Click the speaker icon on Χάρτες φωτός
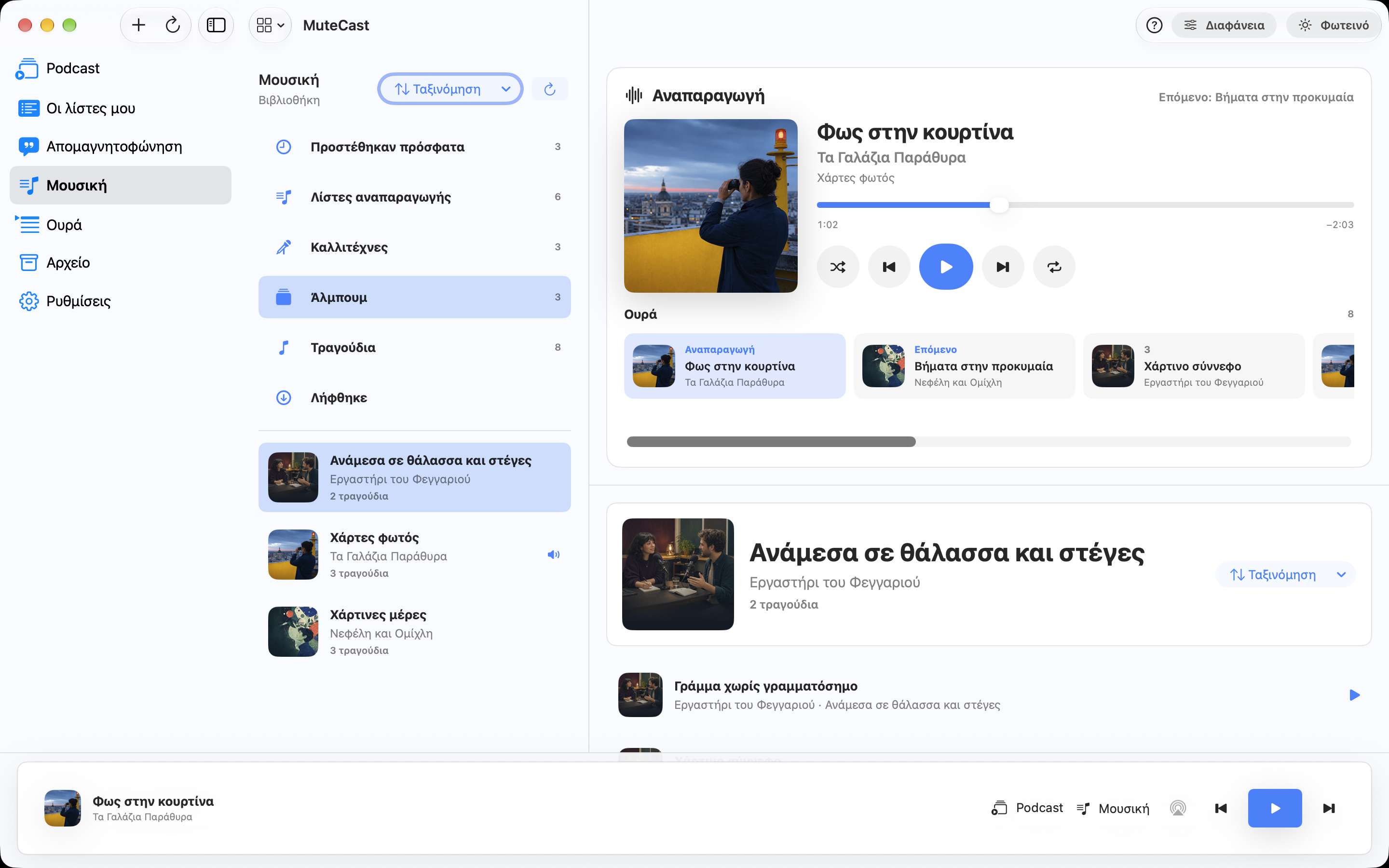This screenshot has height=868, width=1389. (x=553, y=555)
